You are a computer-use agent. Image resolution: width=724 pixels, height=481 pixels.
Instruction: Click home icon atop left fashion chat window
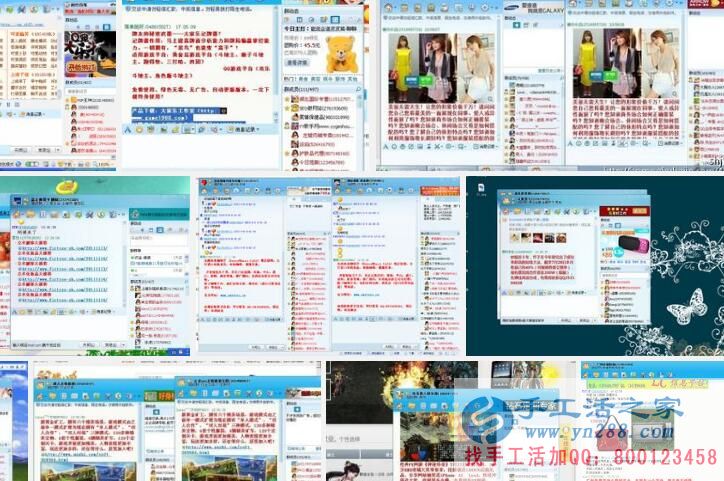coord(389,8)
